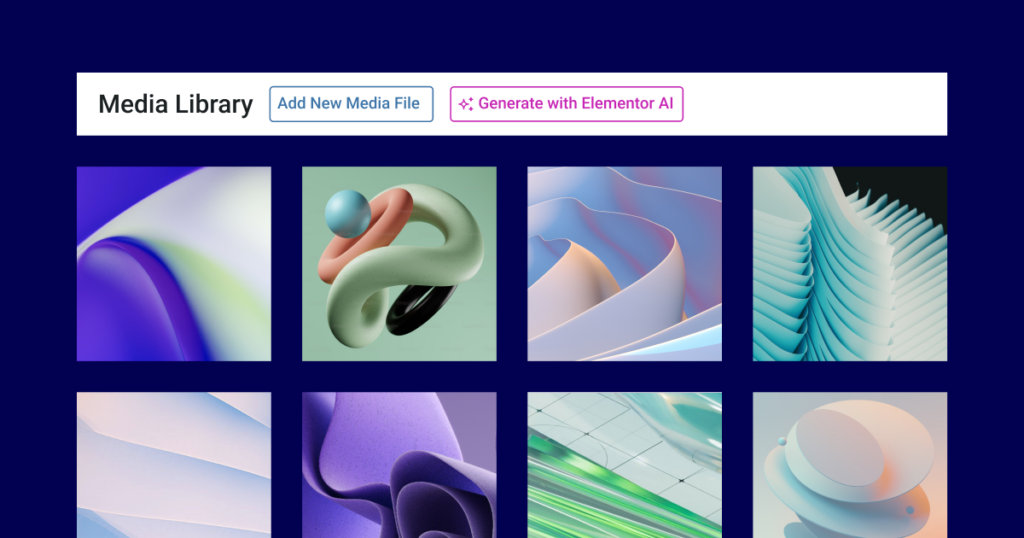Click the small orb on the stacked discs image

(782, 442)
